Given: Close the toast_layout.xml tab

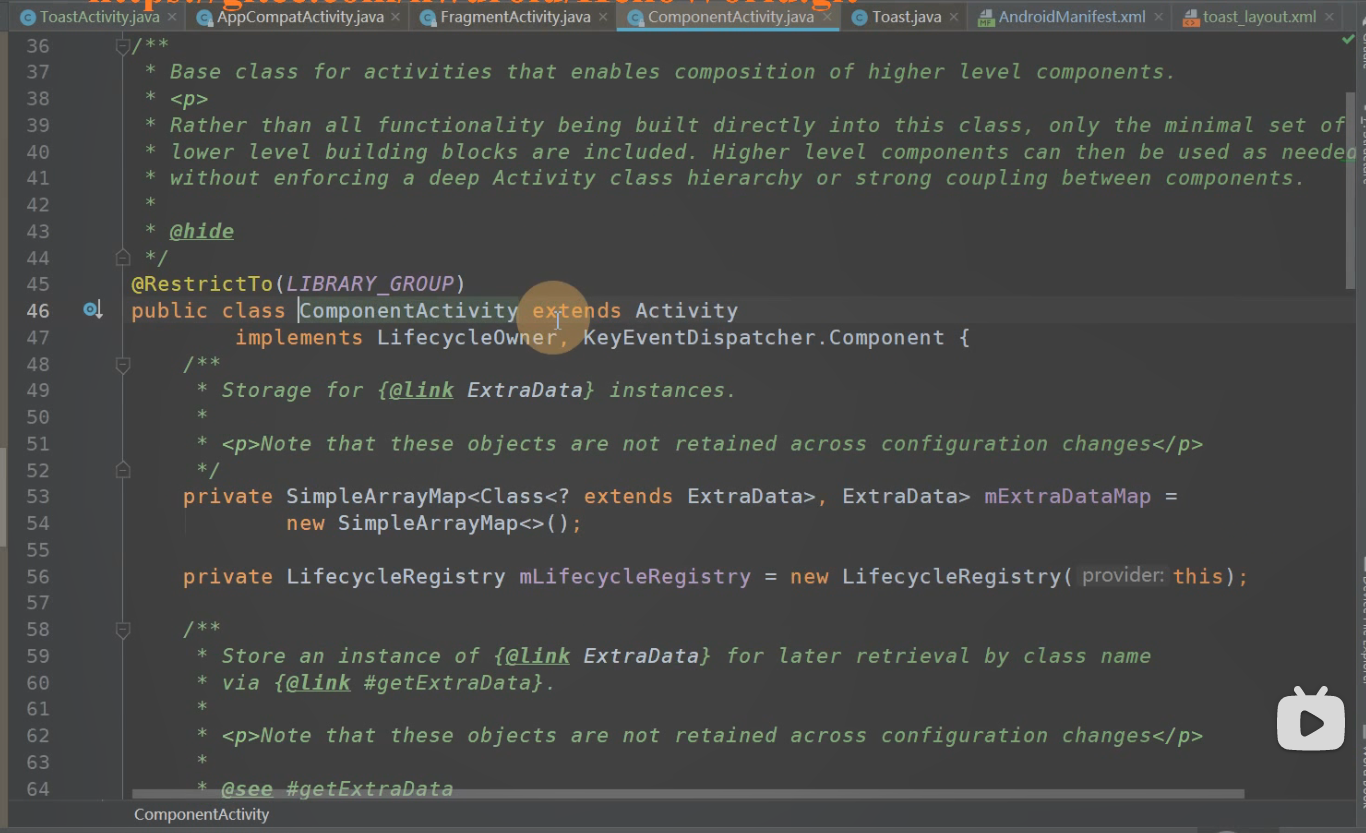Looking at the screenshot, I should pyautogui.click(x=1328, y=17).
